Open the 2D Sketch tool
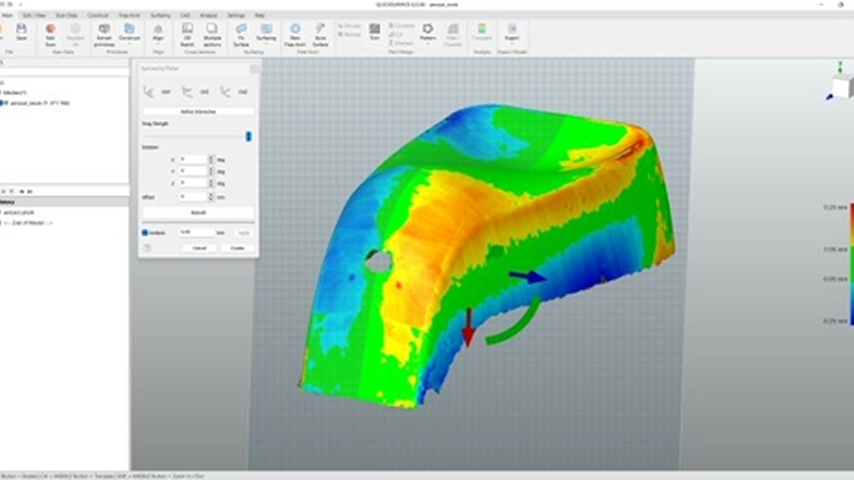Image resolution: width=854 pixels, height=480 pixels. (186, 34)
